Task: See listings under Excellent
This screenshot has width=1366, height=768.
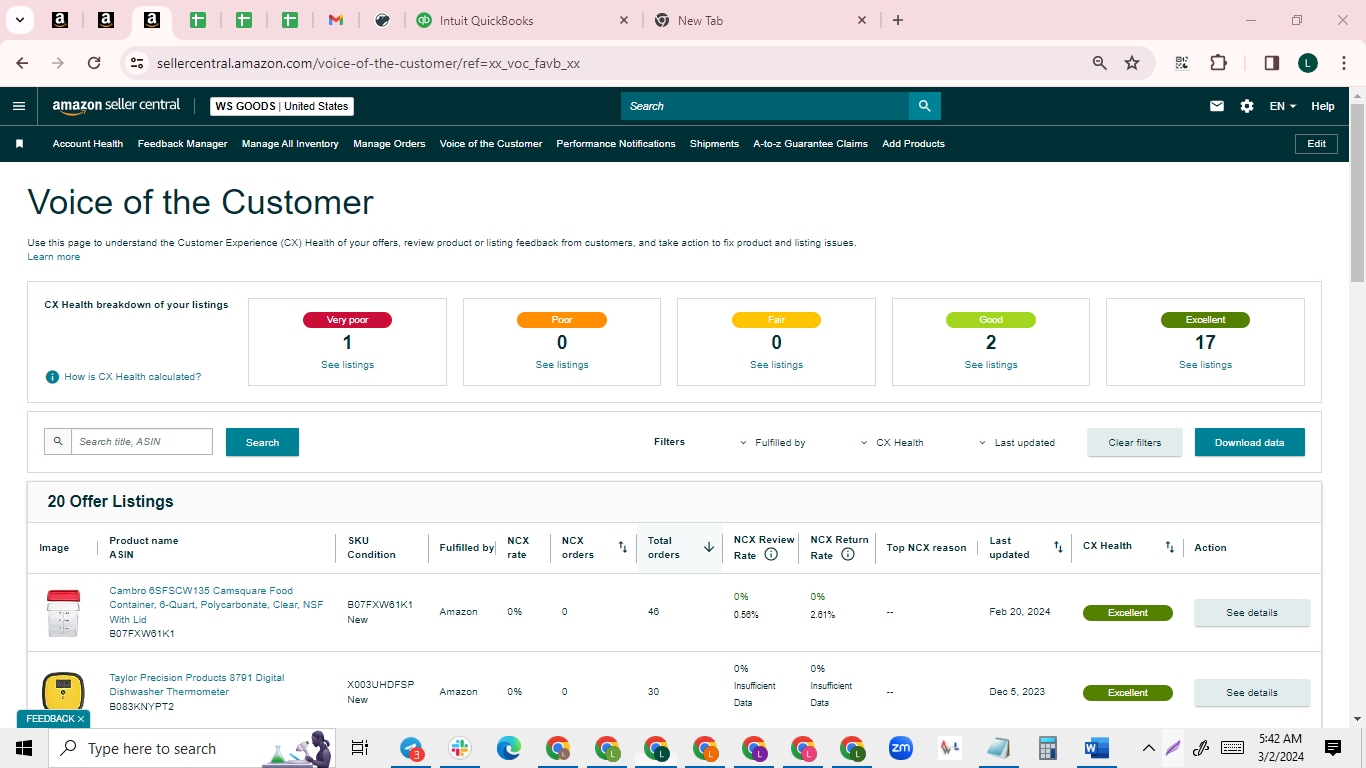Action: (x=1205, y=365)
